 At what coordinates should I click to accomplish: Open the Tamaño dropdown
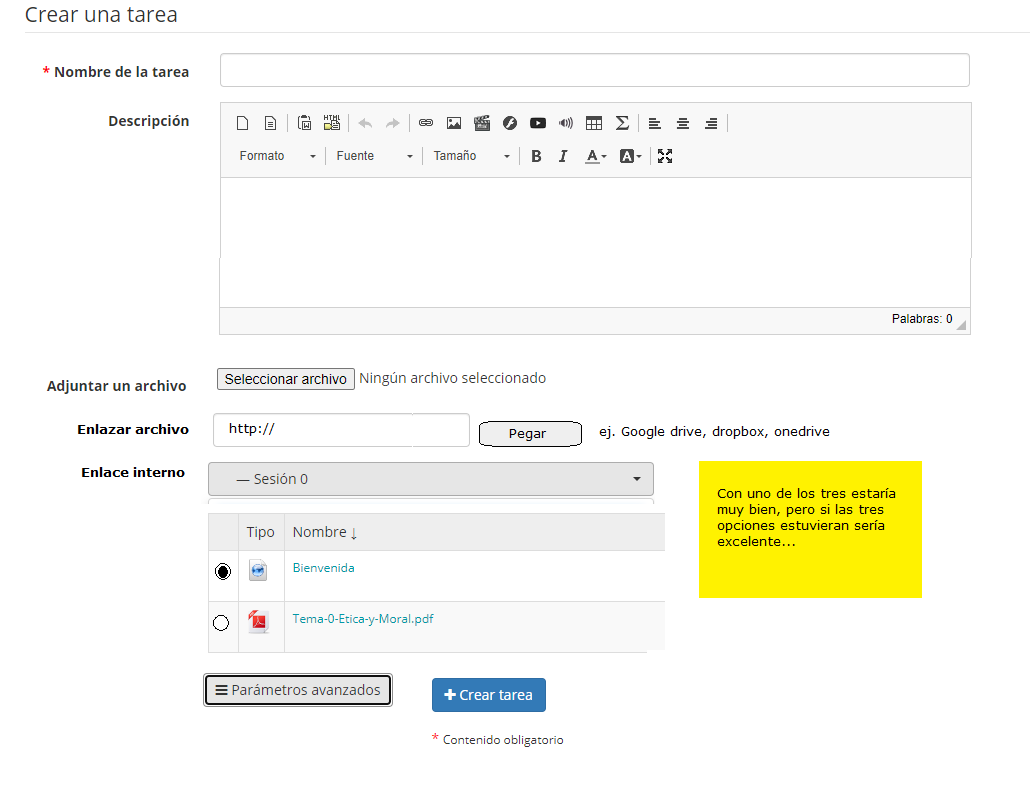pyautogui.click(x=471, y=156)
